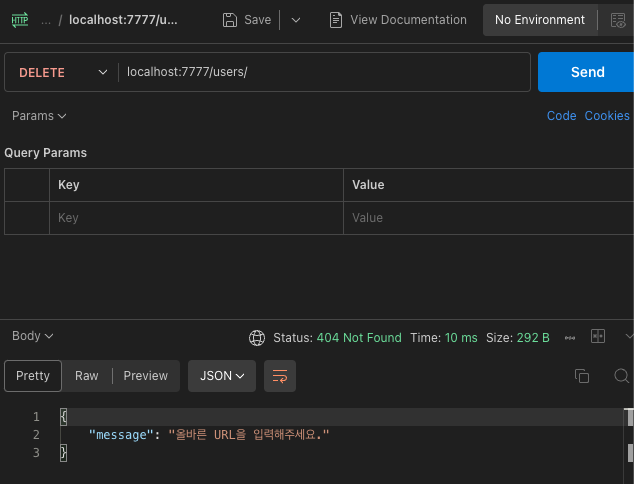634x484 pixels.
Task: Expand the response Body dropdown
Action: pyautogui.click(x=32, y=336)
